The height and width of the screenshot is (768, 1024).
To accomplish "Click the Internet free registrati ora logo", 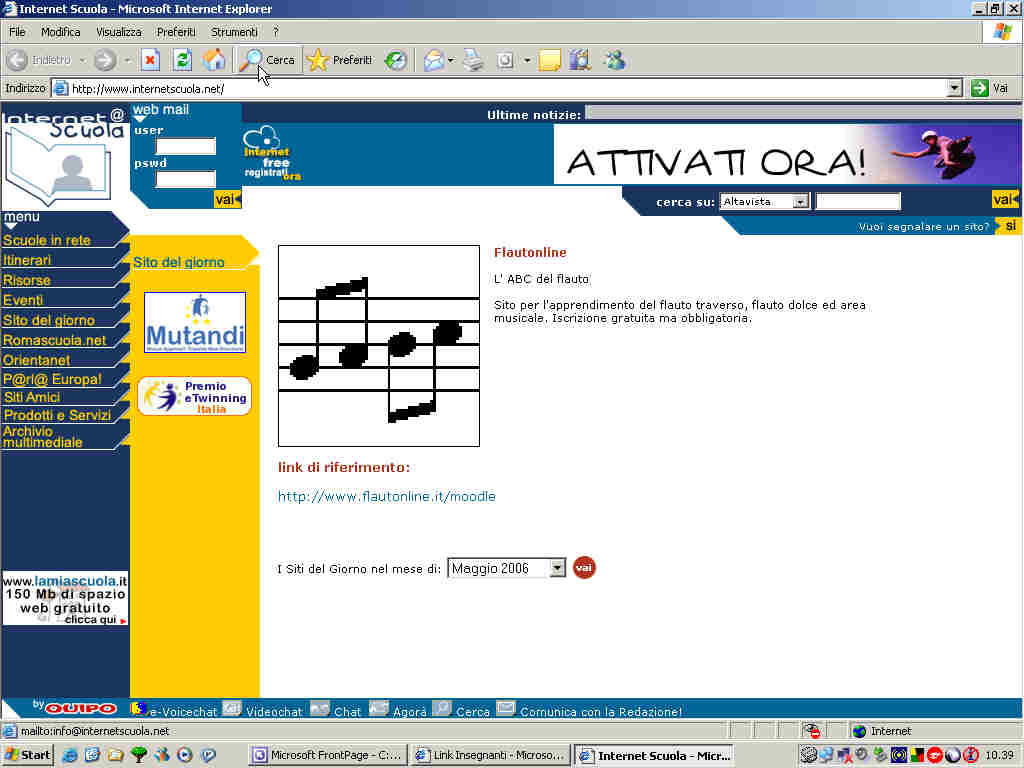I will pyautogui.click(x=272, y=154).
